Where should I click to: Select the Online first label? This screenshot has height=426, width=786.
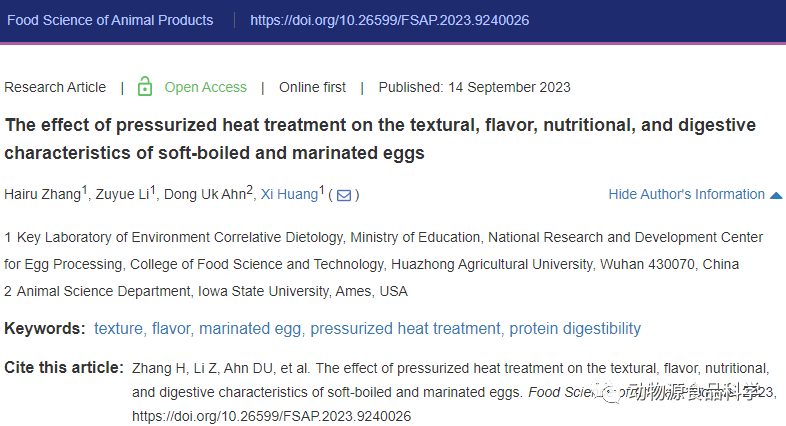pos(312,87)
